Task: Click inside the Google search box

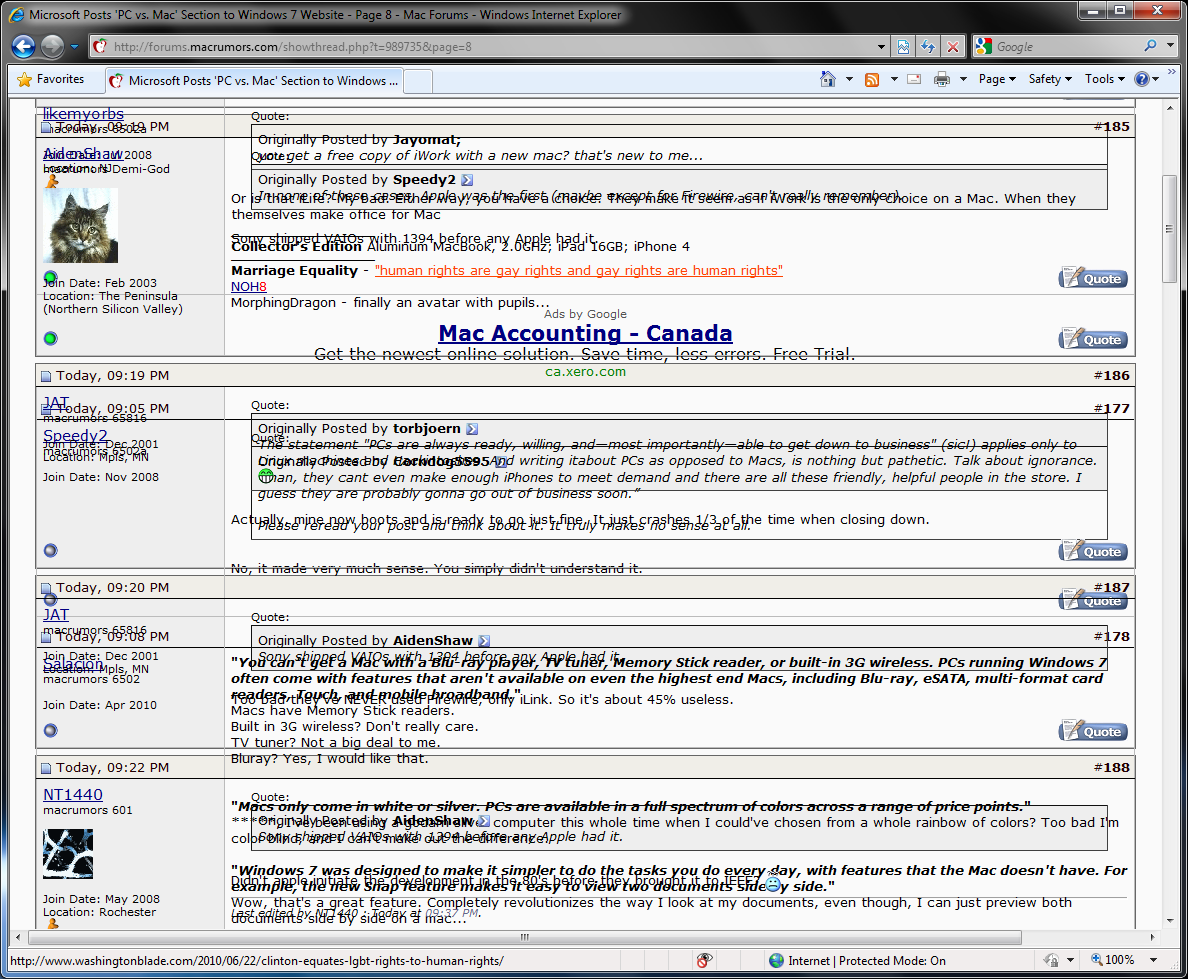Action: point(1067,47)
